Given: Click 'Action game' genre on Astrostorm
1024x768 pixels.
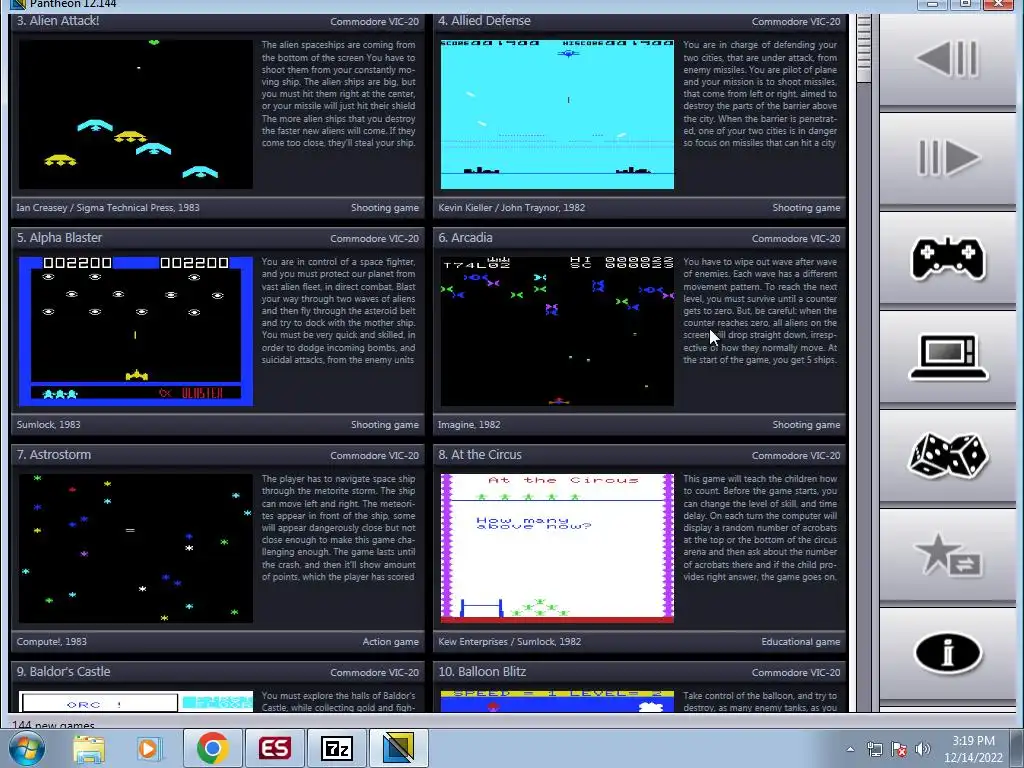Looking at the screenshot, I should click(391, 641).
